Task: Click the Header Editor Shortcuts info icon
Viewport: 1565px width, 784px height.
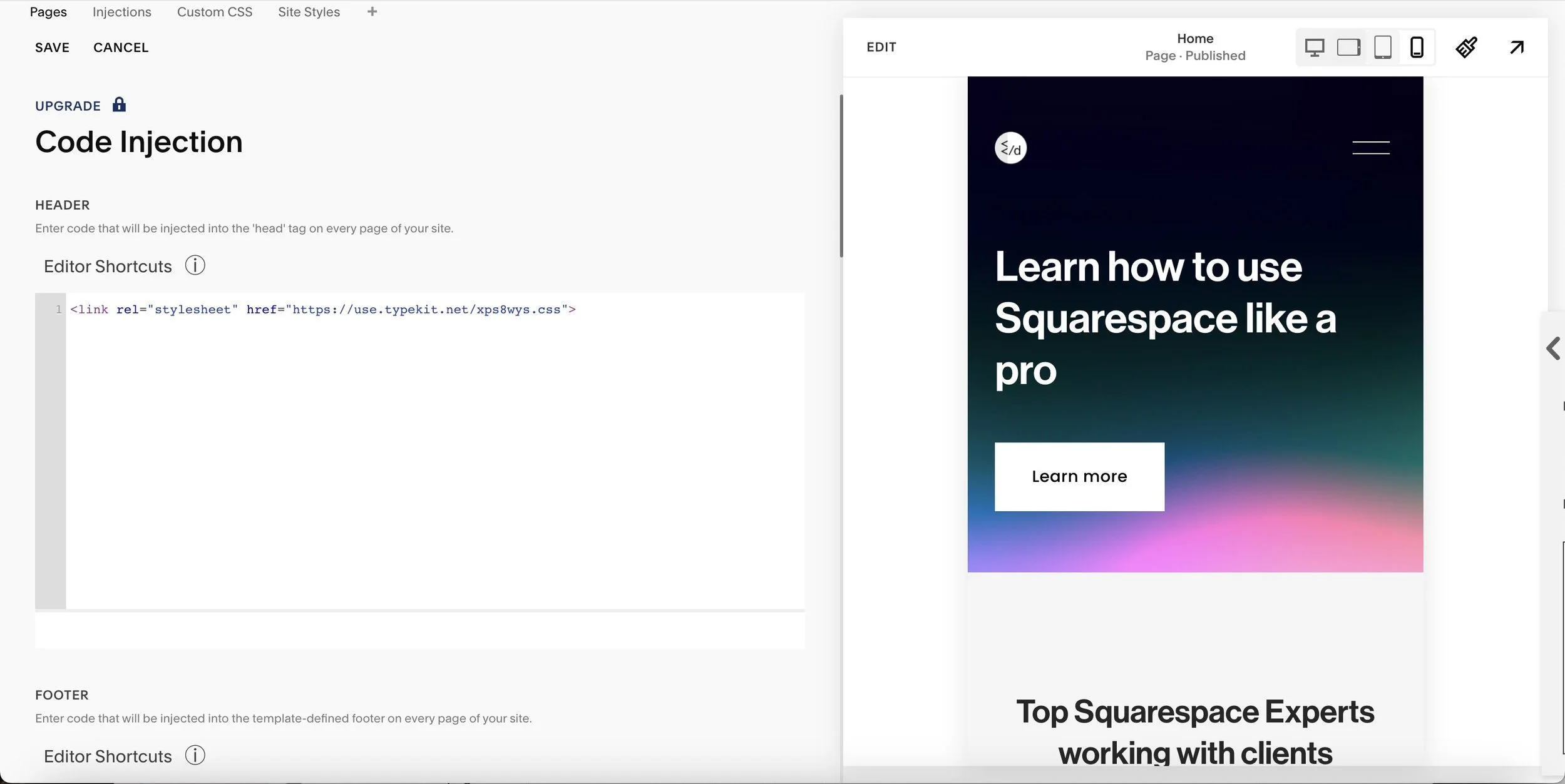Action: point(195,265)
